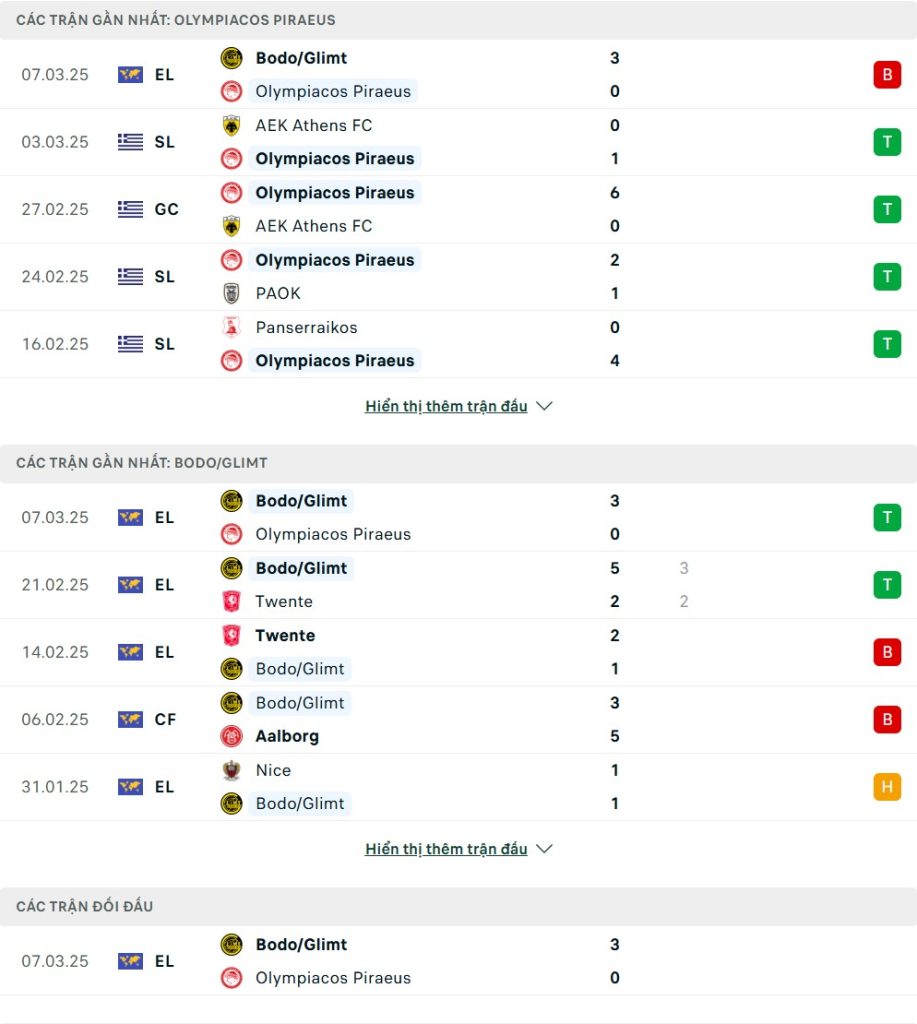
Task: Click AEK Athens FC crest in 03.03.25 match
Action: pyautogui.click(x=231, y=125)
